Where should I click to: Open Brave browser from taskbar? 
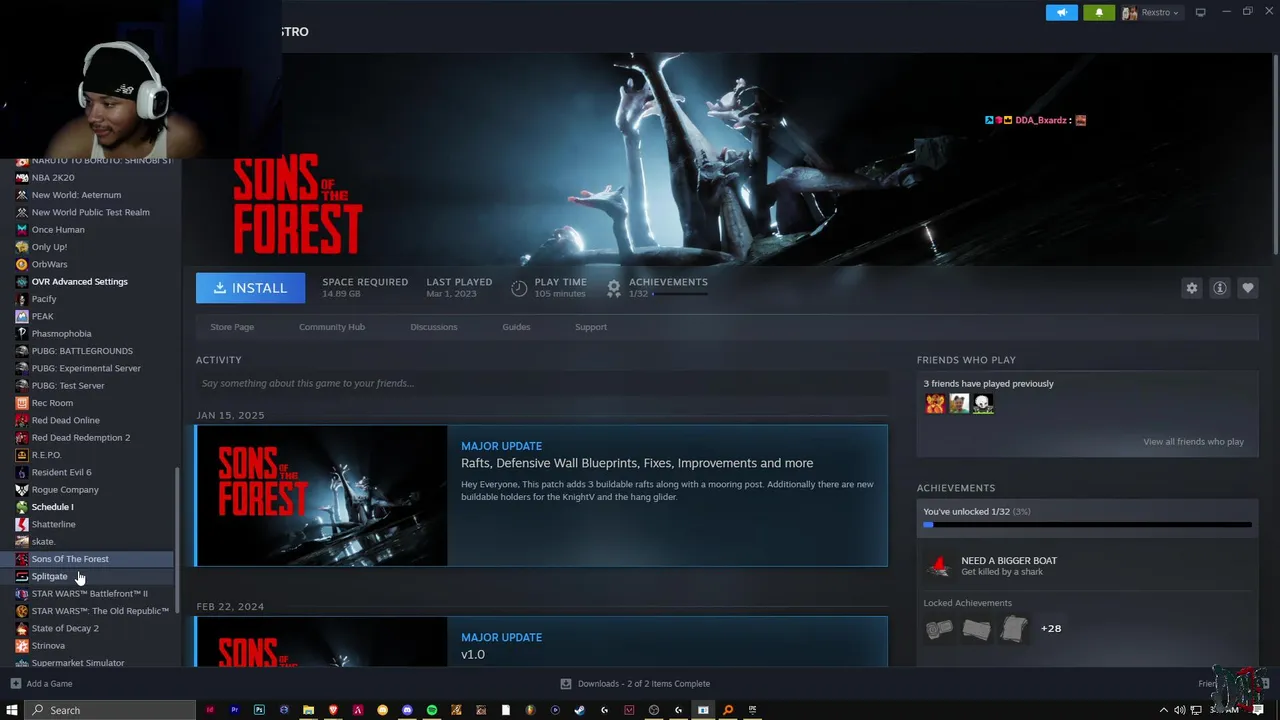[333, 710]
